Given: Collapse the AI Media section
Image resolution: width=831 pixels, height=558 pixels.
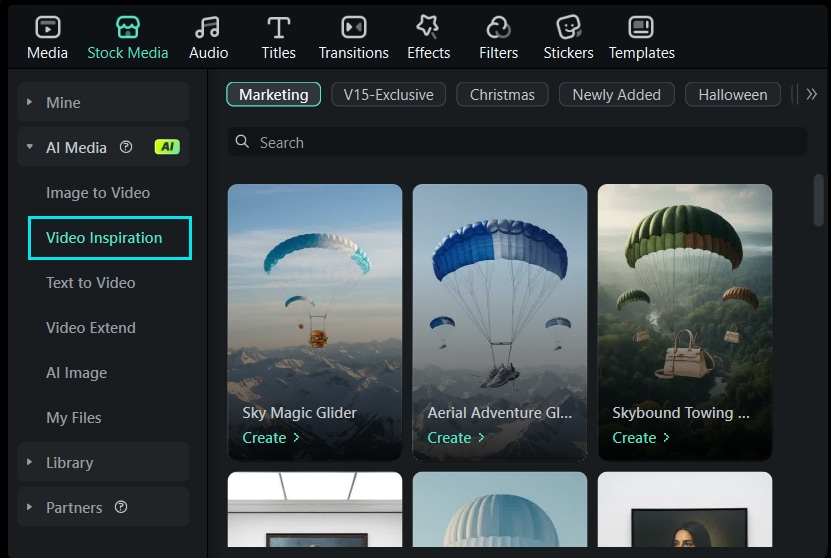Looking at the screenshot, I should tap(30, 147).
